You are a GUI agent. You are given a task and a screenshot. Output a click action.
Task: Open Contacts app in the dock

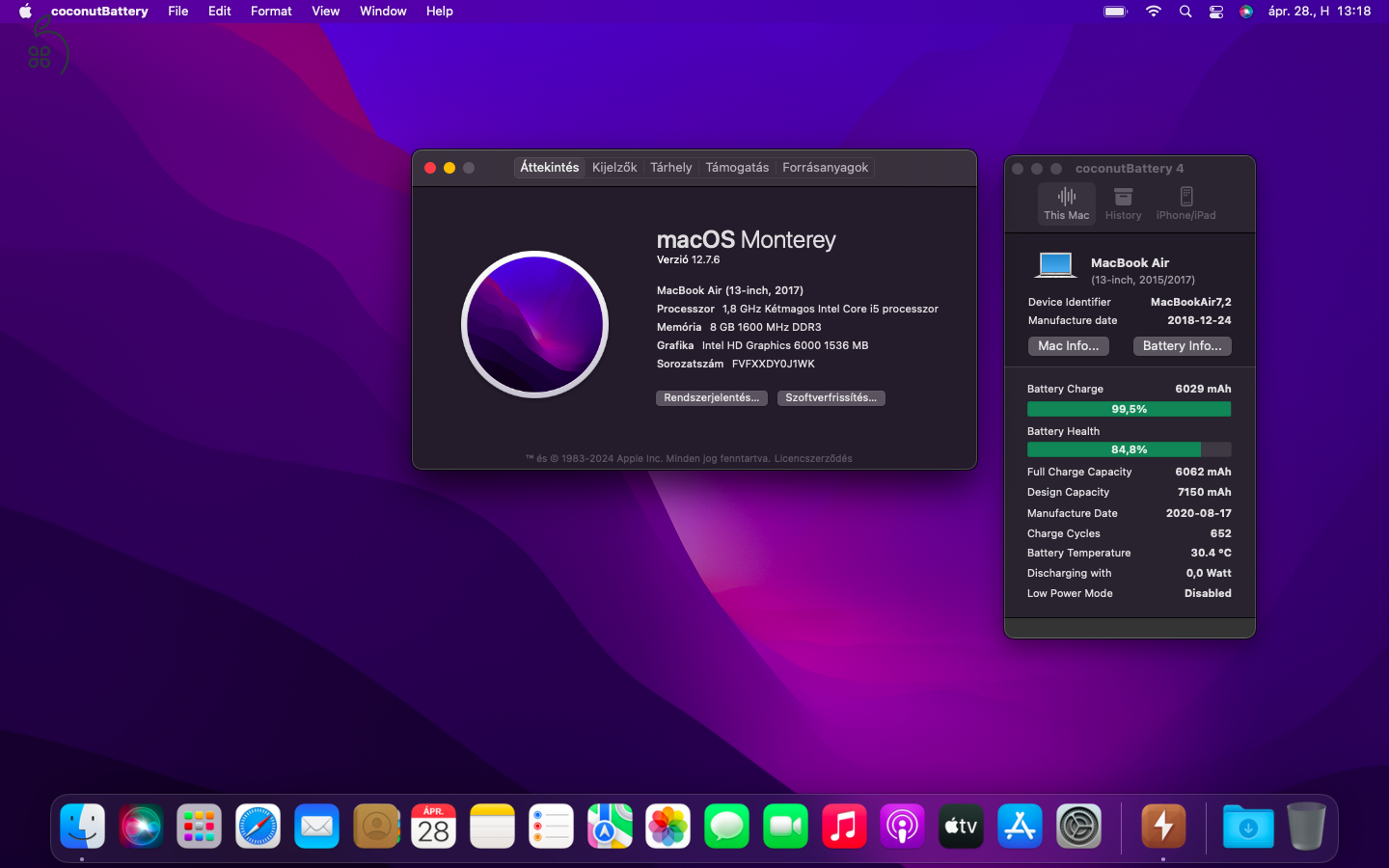coord(375,827)
